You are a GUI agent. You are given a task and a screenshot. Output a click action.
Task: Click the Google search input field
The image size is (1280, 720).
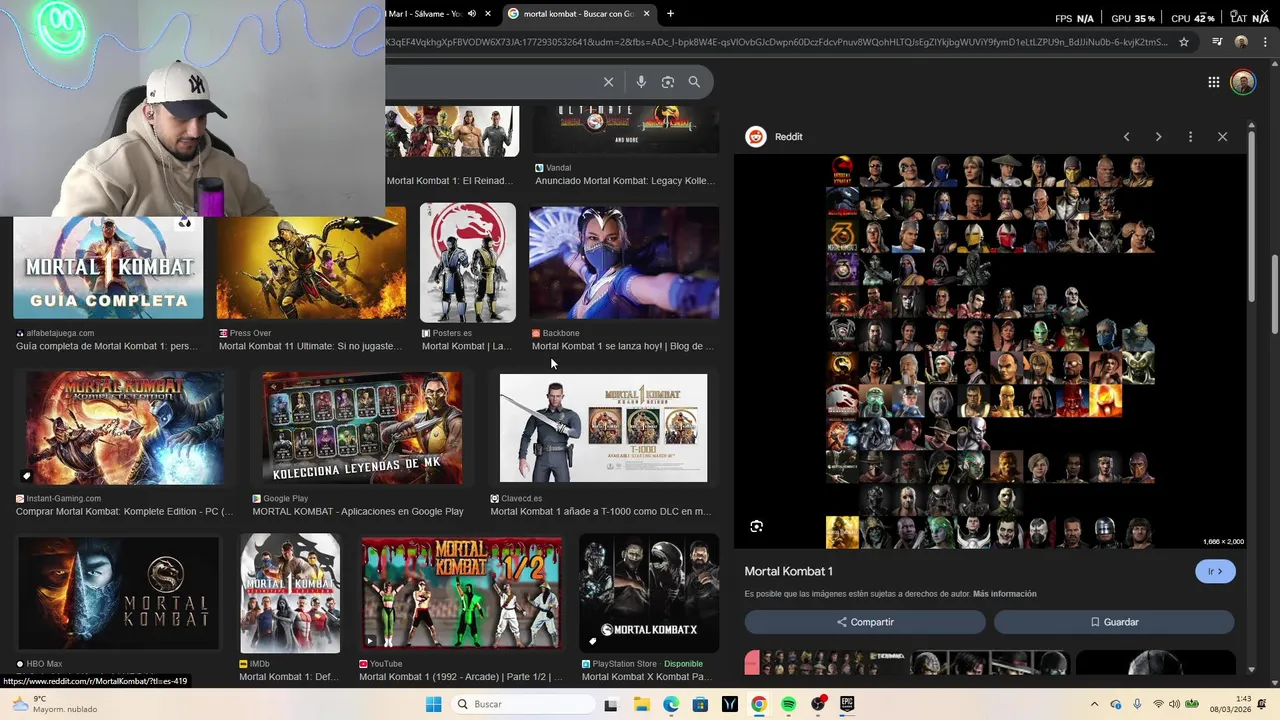point(490,82)
